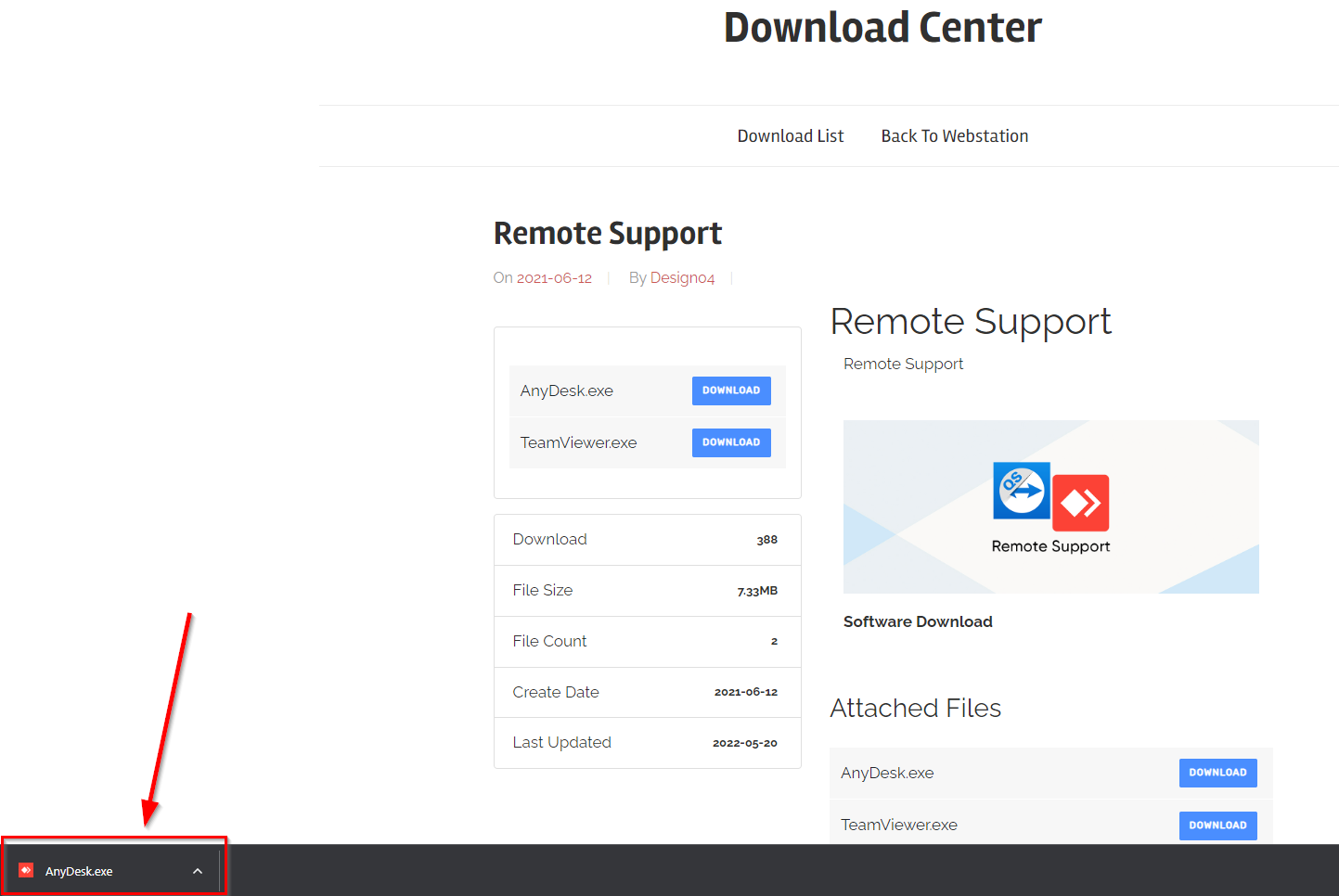Expand the AnyDesk.exe download options chevron

[x=198, y=871]
